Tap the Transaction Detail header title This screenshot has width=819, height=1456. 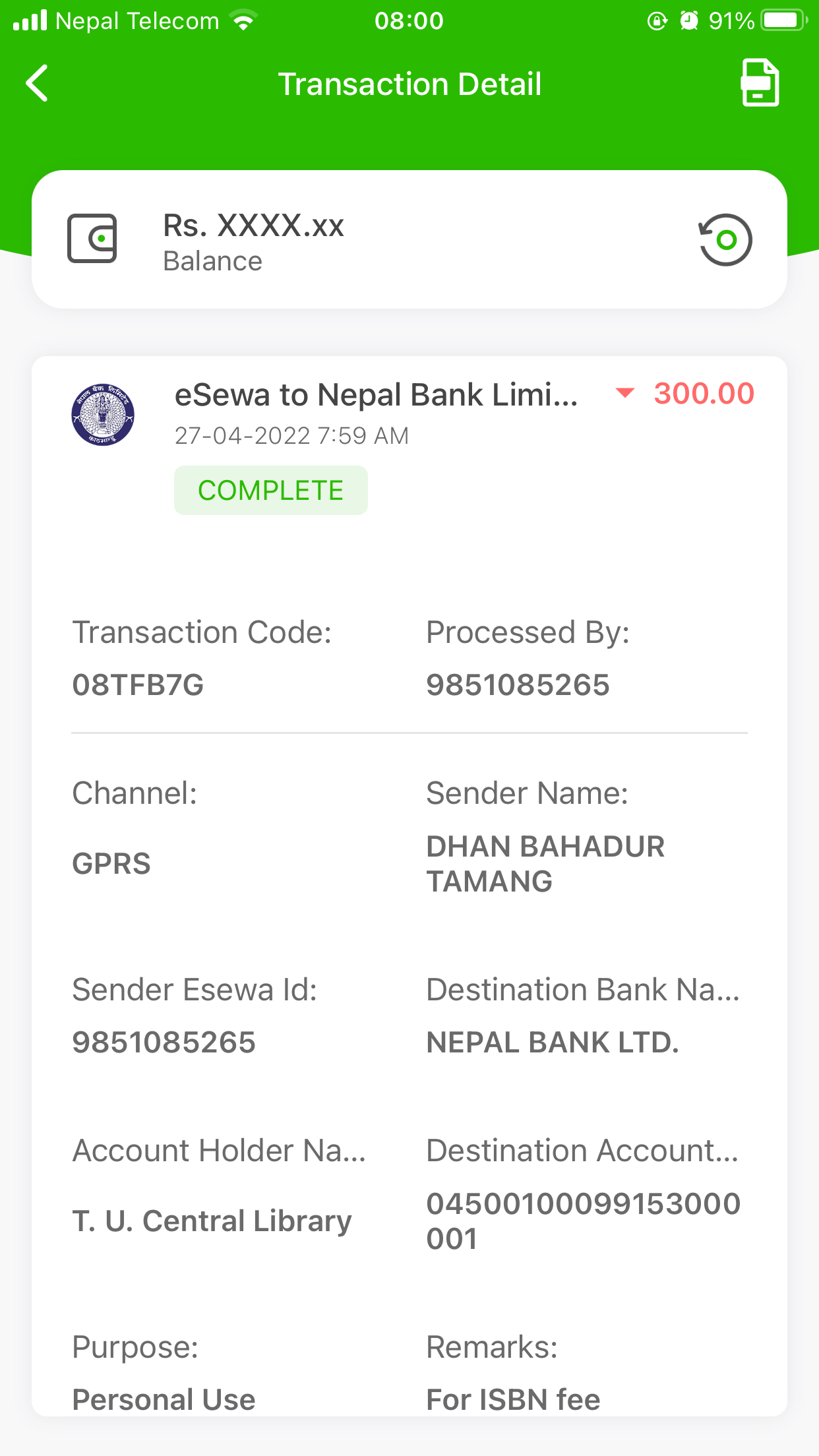(x=409, y=84)
